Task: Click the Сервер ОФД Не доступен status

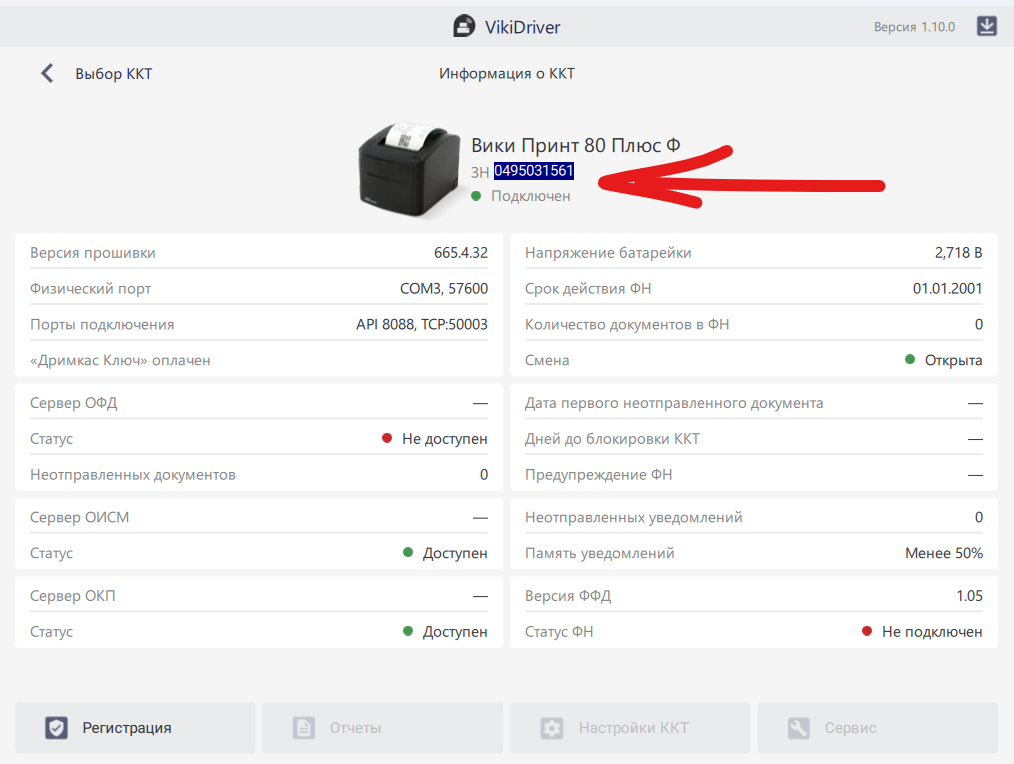Action: pyautogui.click(x=444, y=439)
